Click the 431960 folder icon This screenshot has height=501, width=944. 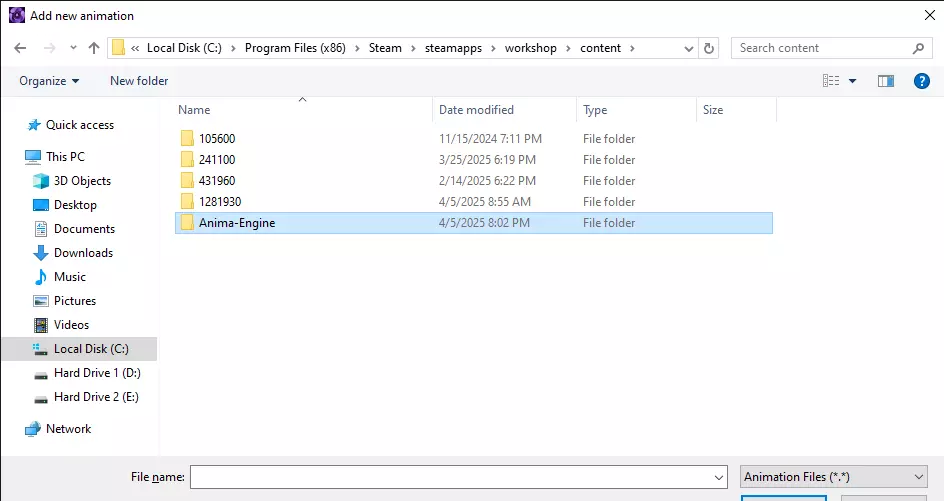click(x=187, y=181)
